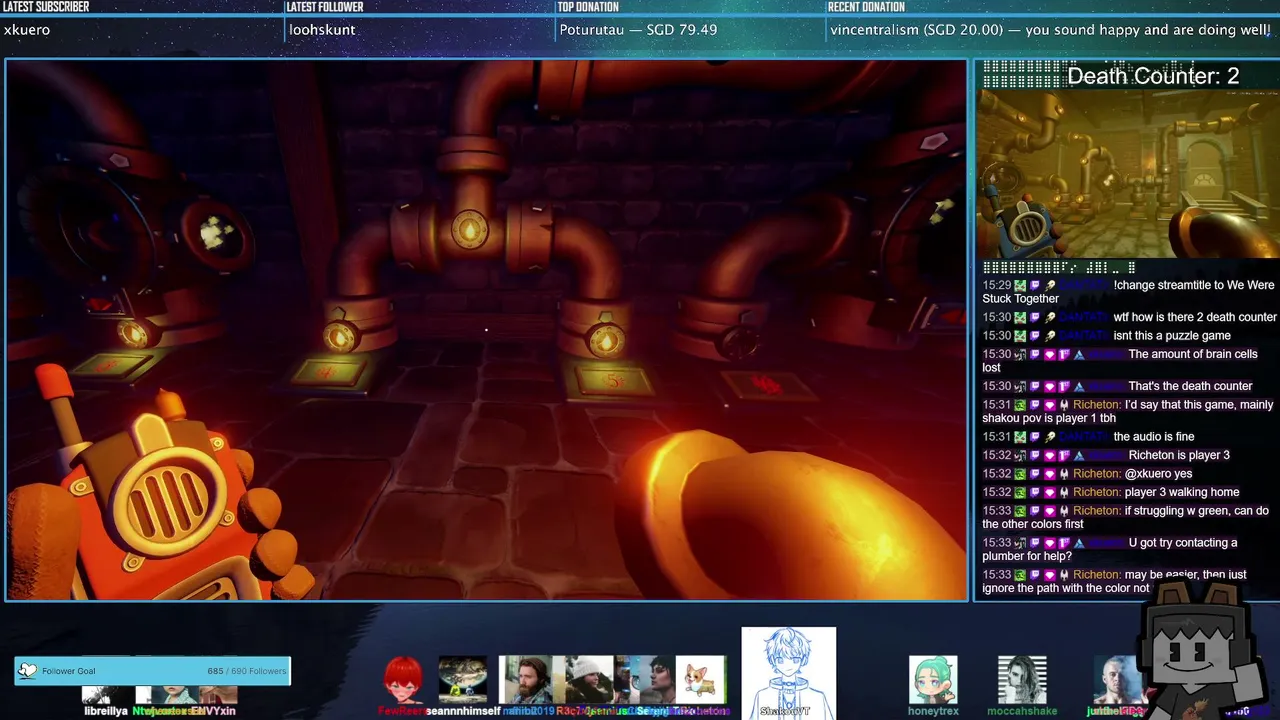Click 'The amount of brain cells lost' message
This screenshot has height=720, width=1280.
pos(1120,361)
